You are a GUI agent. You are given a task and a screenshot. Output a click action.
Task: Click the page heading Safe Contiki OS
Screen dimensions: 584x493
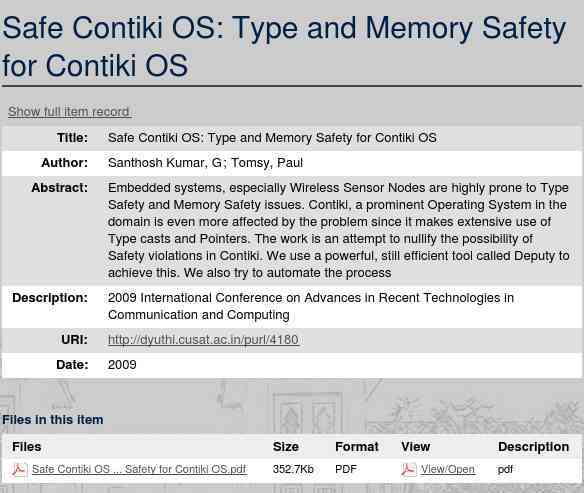(x=284, y=47)
